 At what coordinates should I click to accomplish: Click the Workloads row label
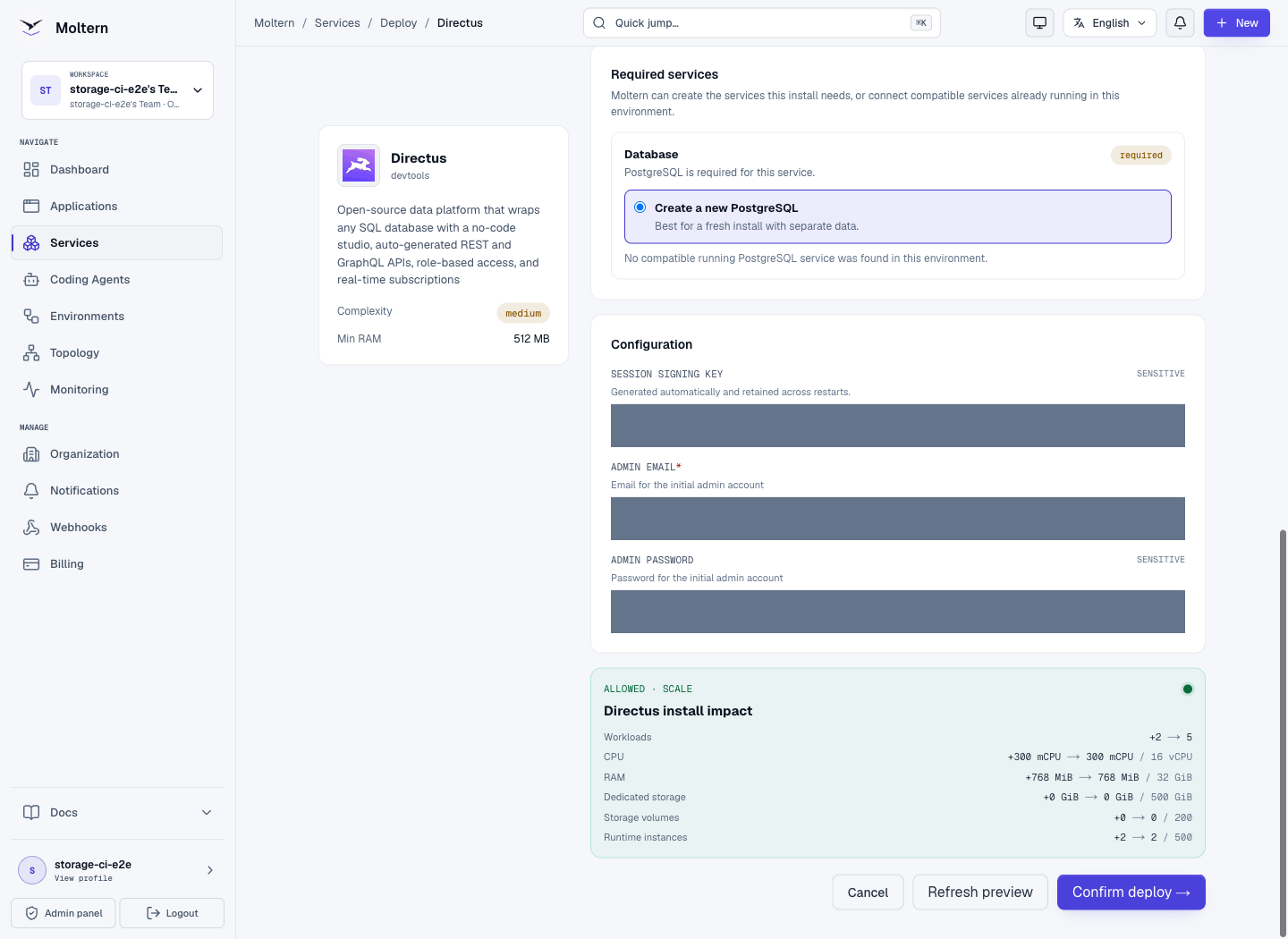(x=628, y=738)
